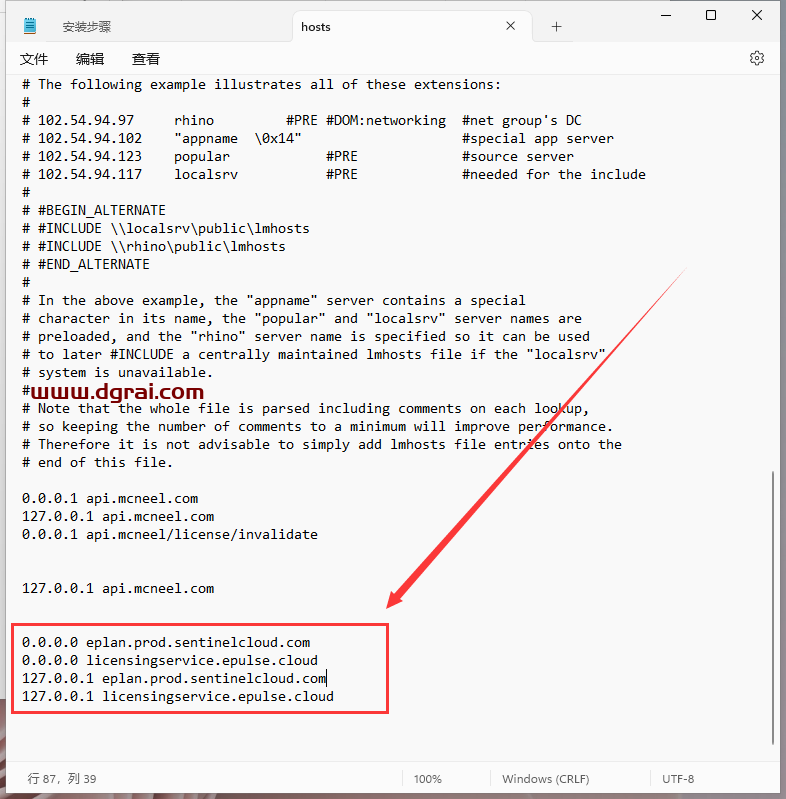Click the UTF-8 encoding status
This screenshot has height=799, width=786.
678,779
